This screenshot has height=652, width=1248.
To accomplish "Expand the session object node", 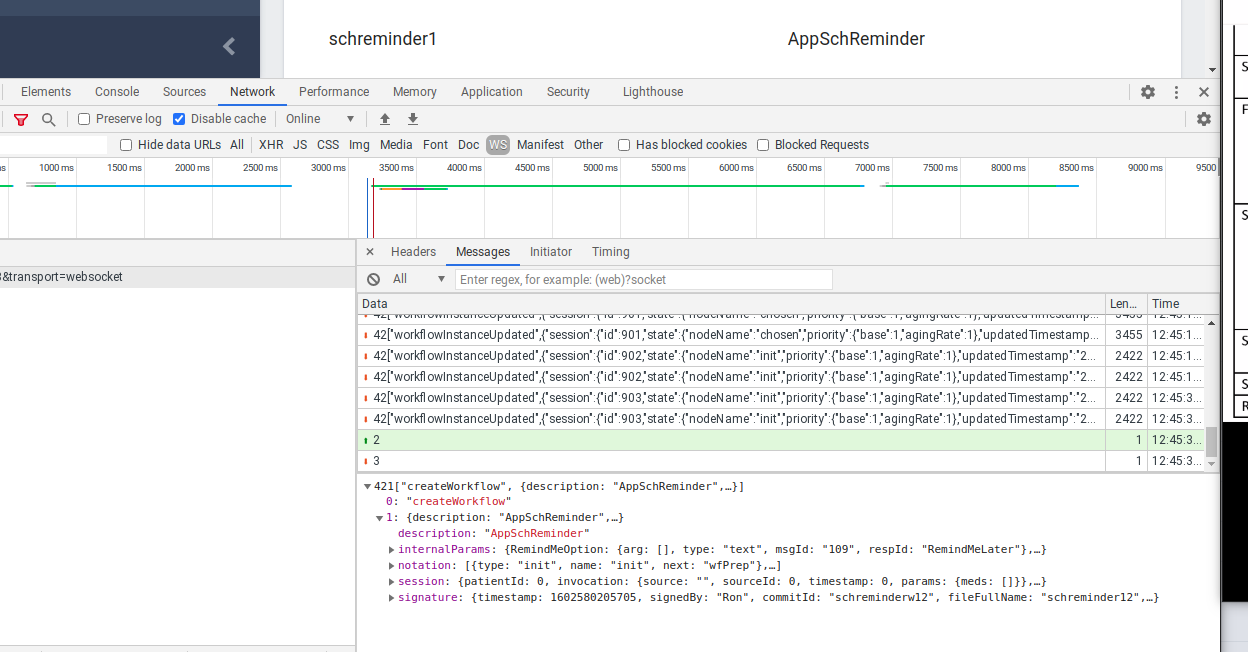I will pos(391,582).
